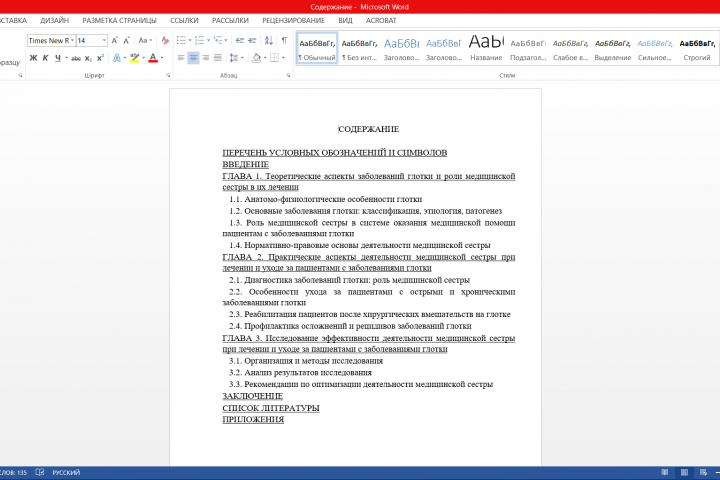The width and height of the screenshot is (720, 480).
Task: Clear all formatting with eraser icon
Action: [165, 40]
